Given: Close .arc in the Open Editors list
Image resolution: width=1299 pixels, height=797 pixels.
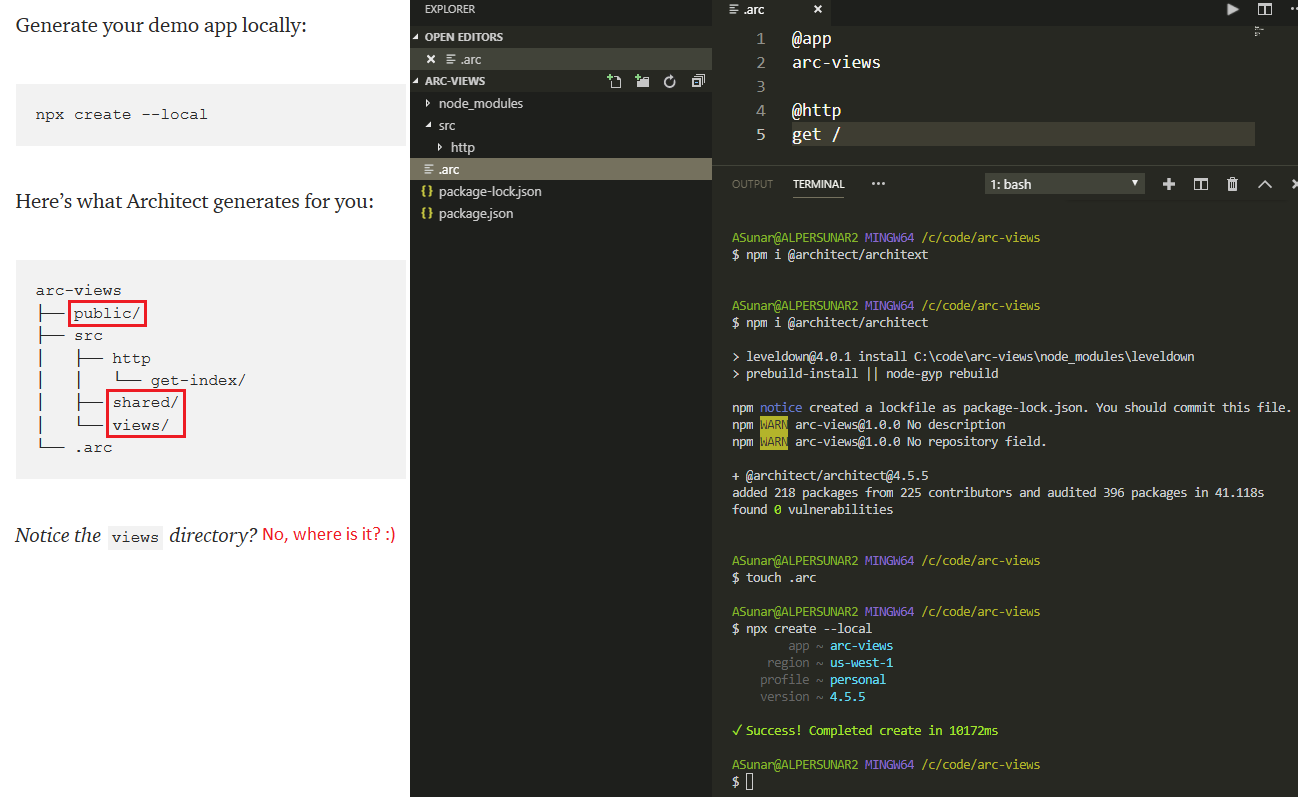Looking at the screenshot, I should click(431, 59).
